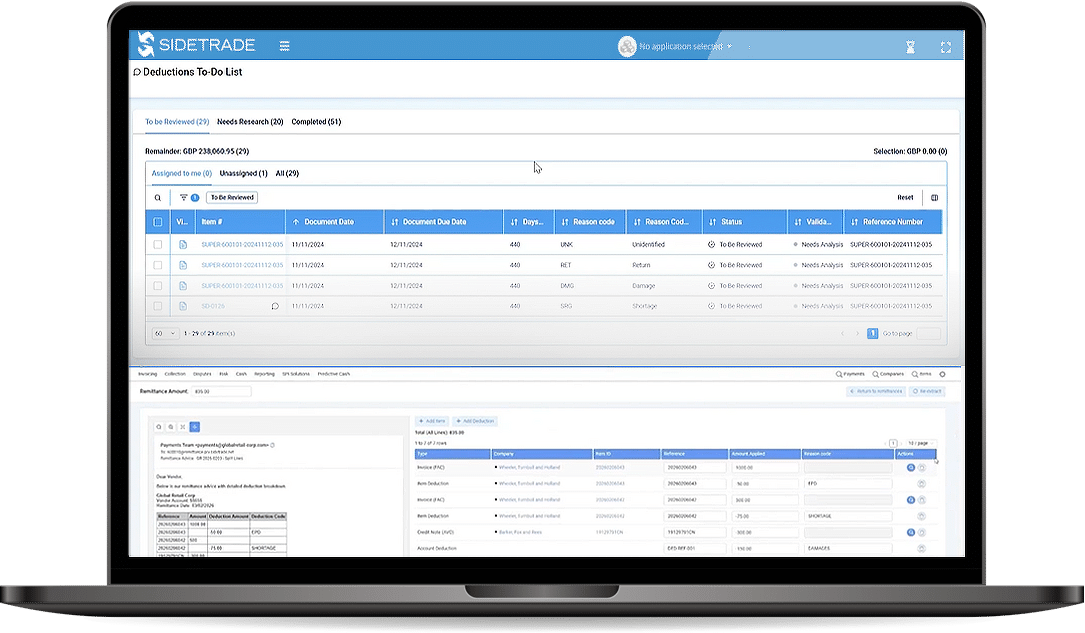Click the search icon above deductions table
Image resolution: width=1085 pixels, height=633 pixels.
[x=158, y=198]
